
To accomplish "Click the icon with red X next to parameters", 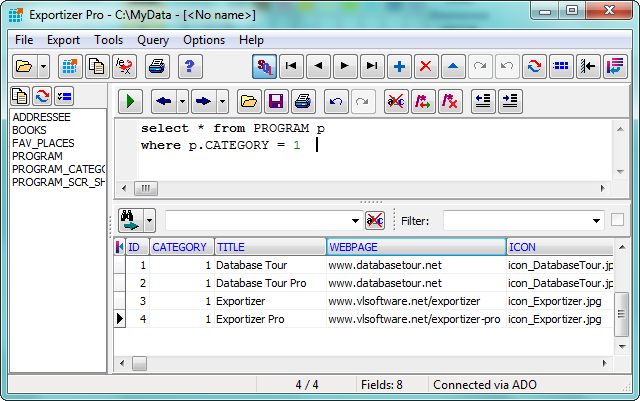I will pyautogui.click(x=450, y=101).
